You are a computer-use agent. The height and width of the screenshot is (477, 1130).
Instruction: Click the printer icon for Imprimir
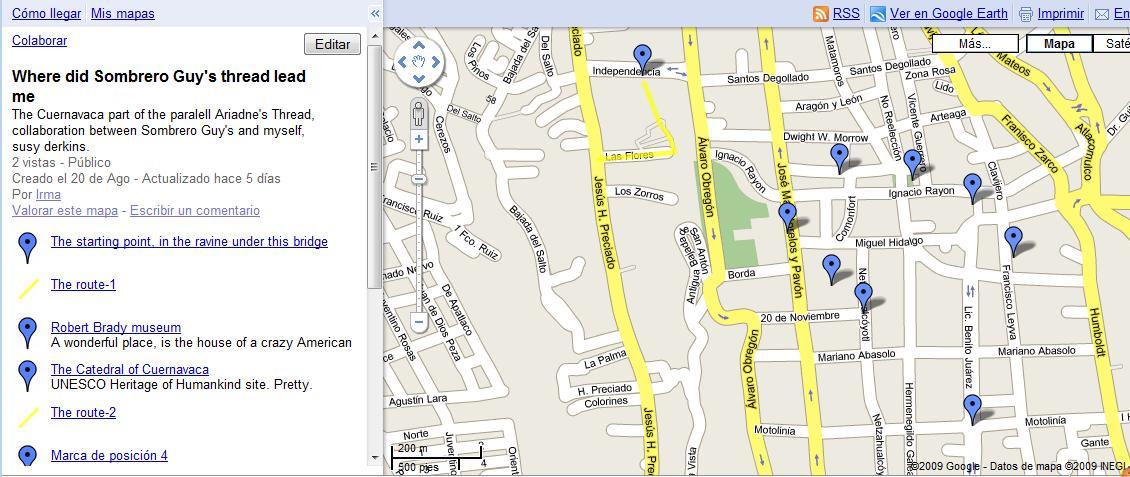coord(1025,14)
